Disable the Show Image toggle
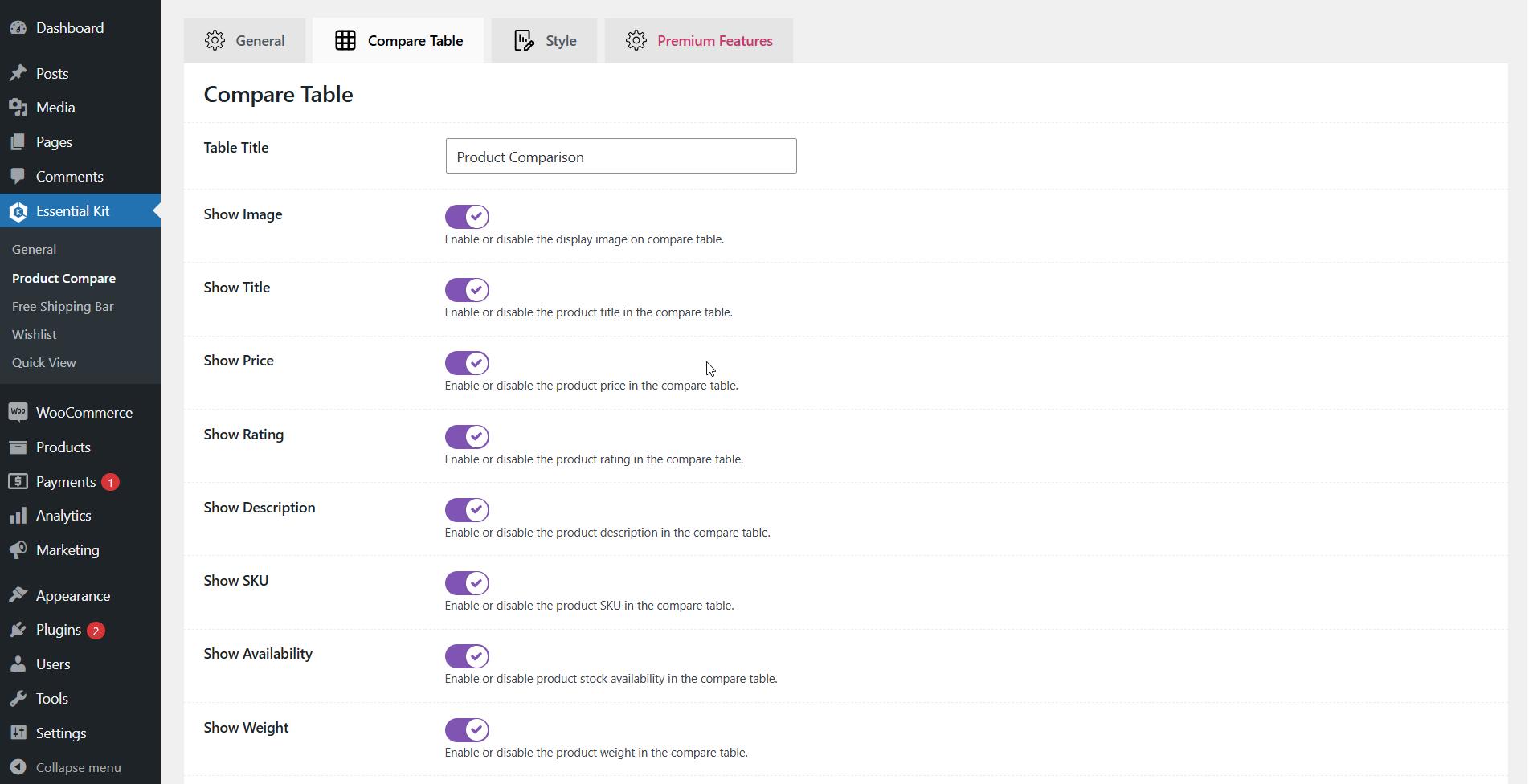The height and width of the screenshot is (784, 1529). 467,216
